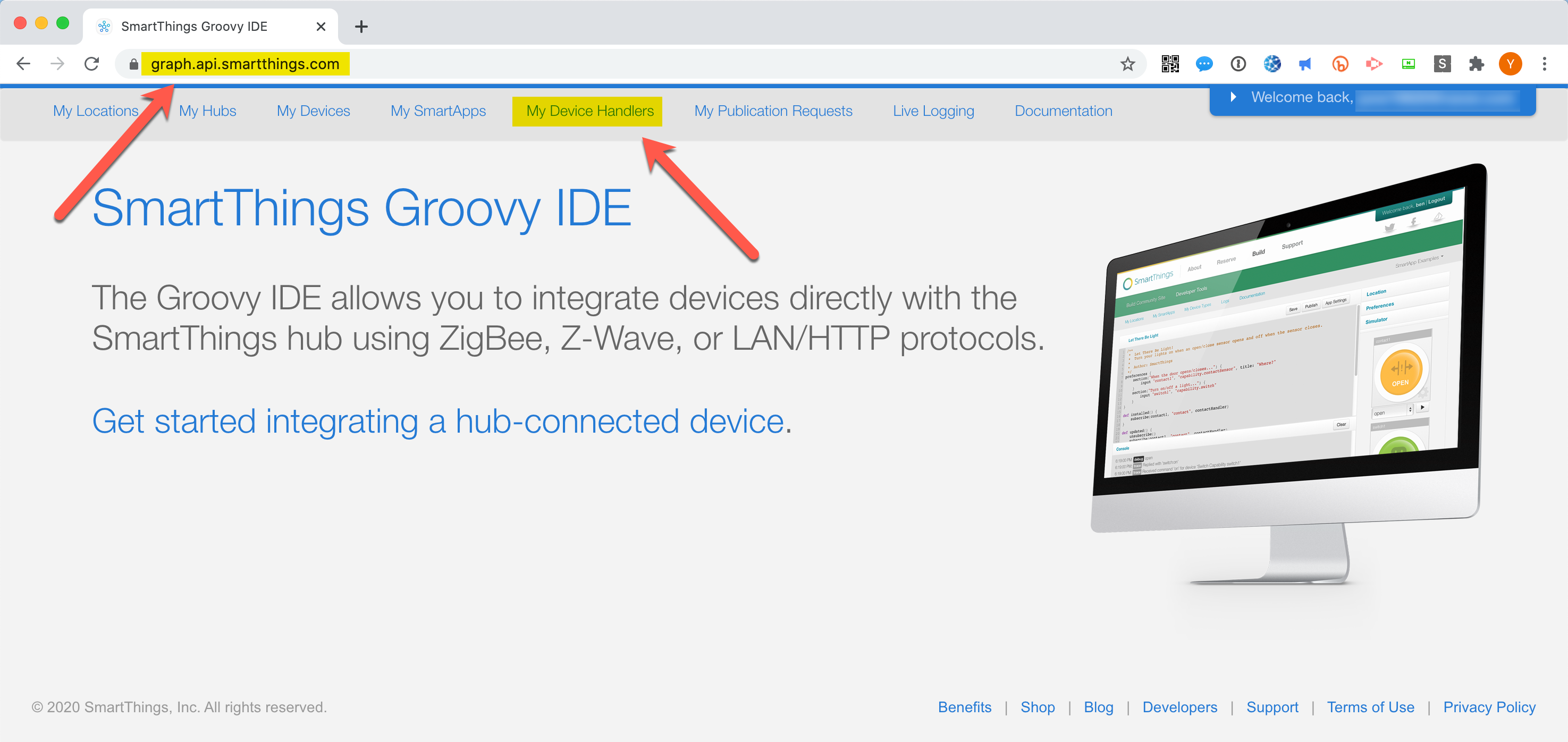Go back with the browser back arrow
Viewport: 1568px width, 742px height.
coord(23,64)
